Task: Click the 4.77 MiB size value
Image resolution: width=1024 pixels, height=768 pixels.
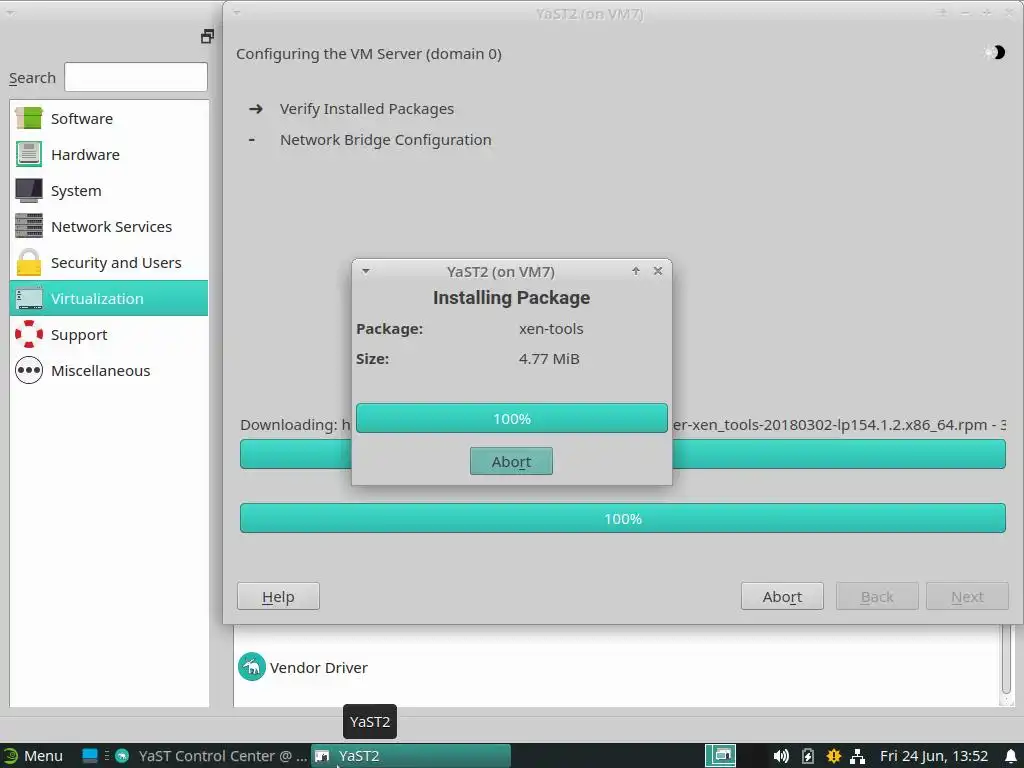Action: 549,359
